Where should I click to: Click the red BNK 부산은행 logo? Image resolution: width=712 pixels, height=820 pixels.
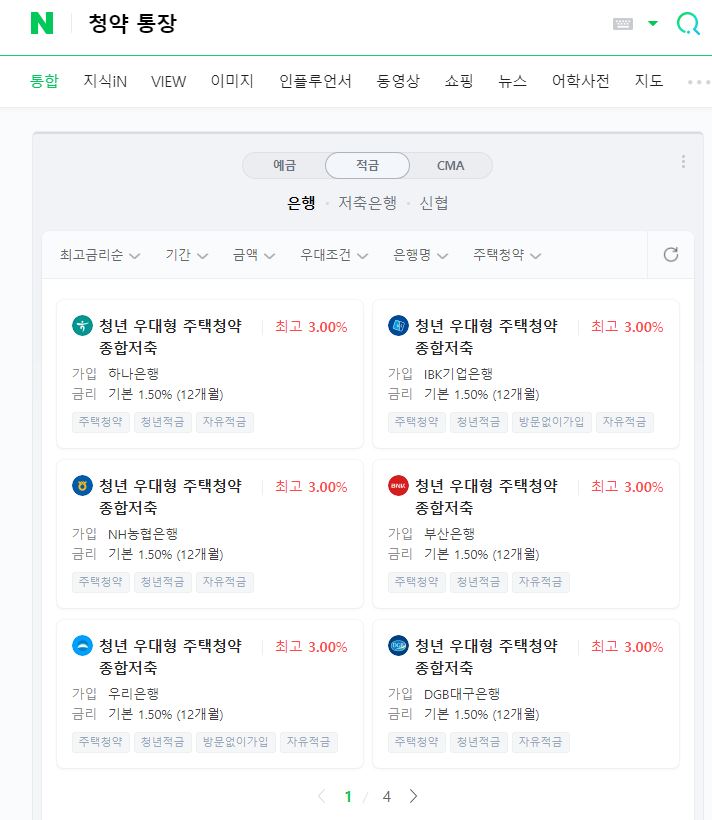[398, 486]
